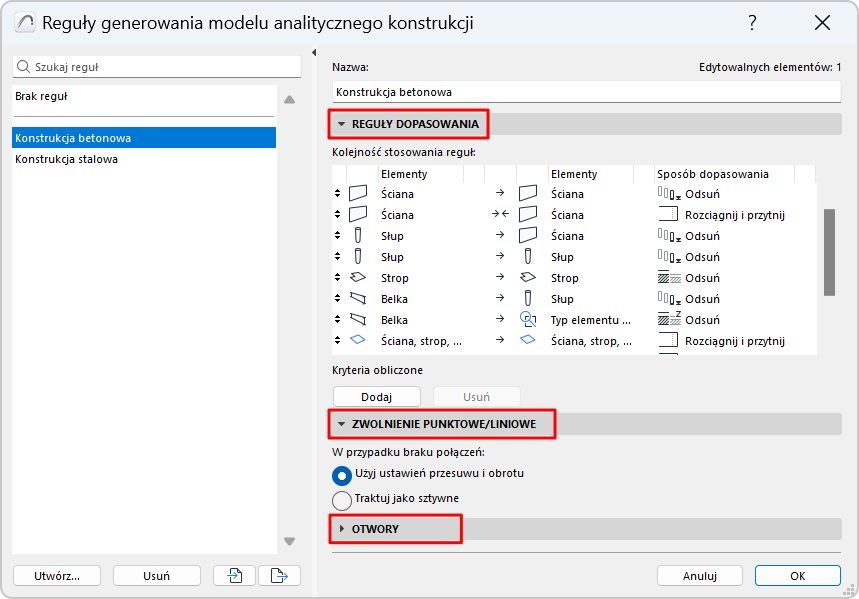The image size is (859, 599).
Task: Click the reorder handle of the Słup to Słup row
Action: (x=337, y=256)
